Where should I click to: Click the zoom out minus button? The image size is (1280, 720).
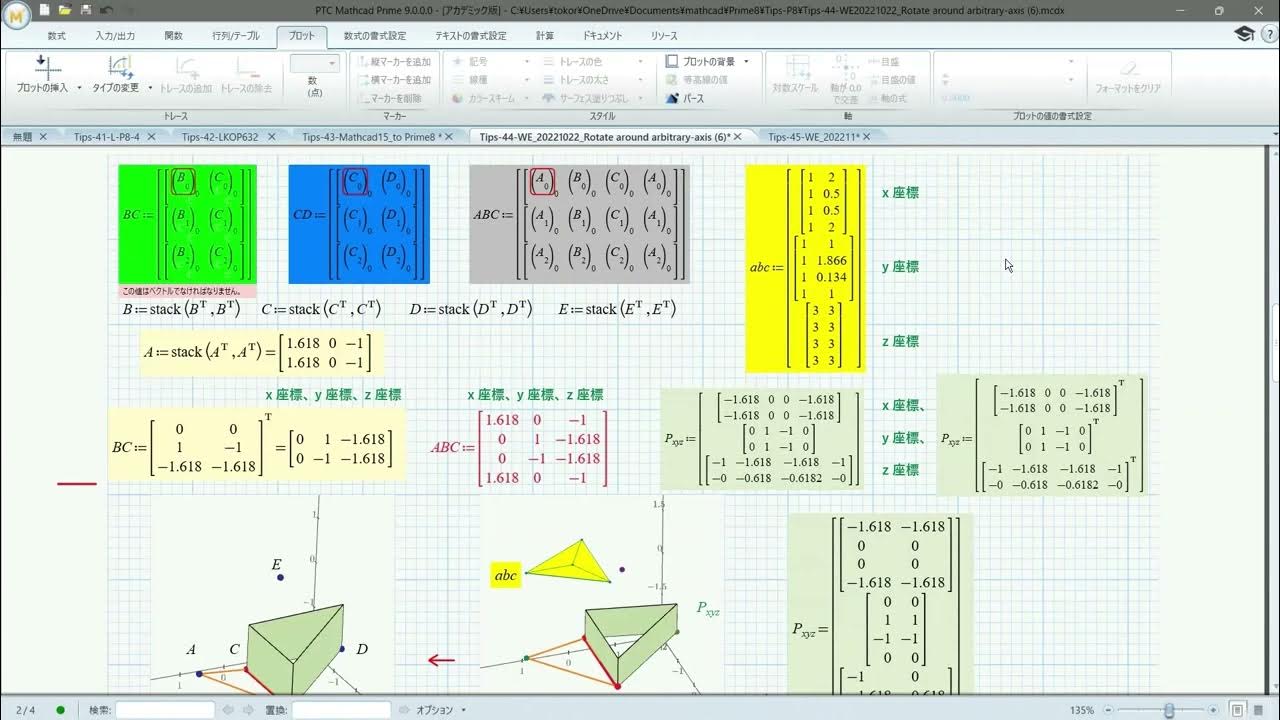1106,710
